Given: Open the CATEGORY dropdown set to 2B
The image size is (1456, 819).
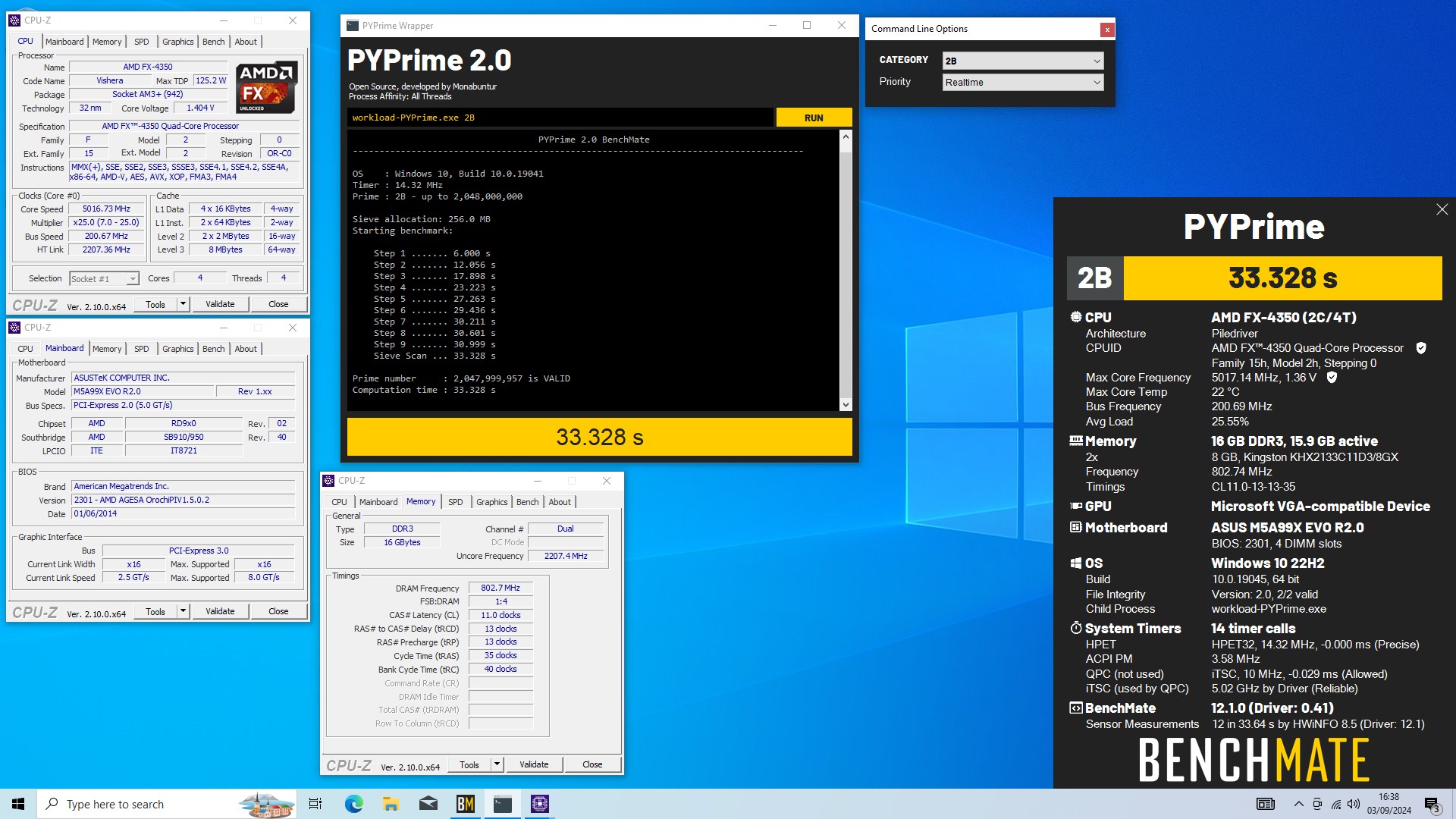Looking at the screenshot, I should coord(1022,61).
